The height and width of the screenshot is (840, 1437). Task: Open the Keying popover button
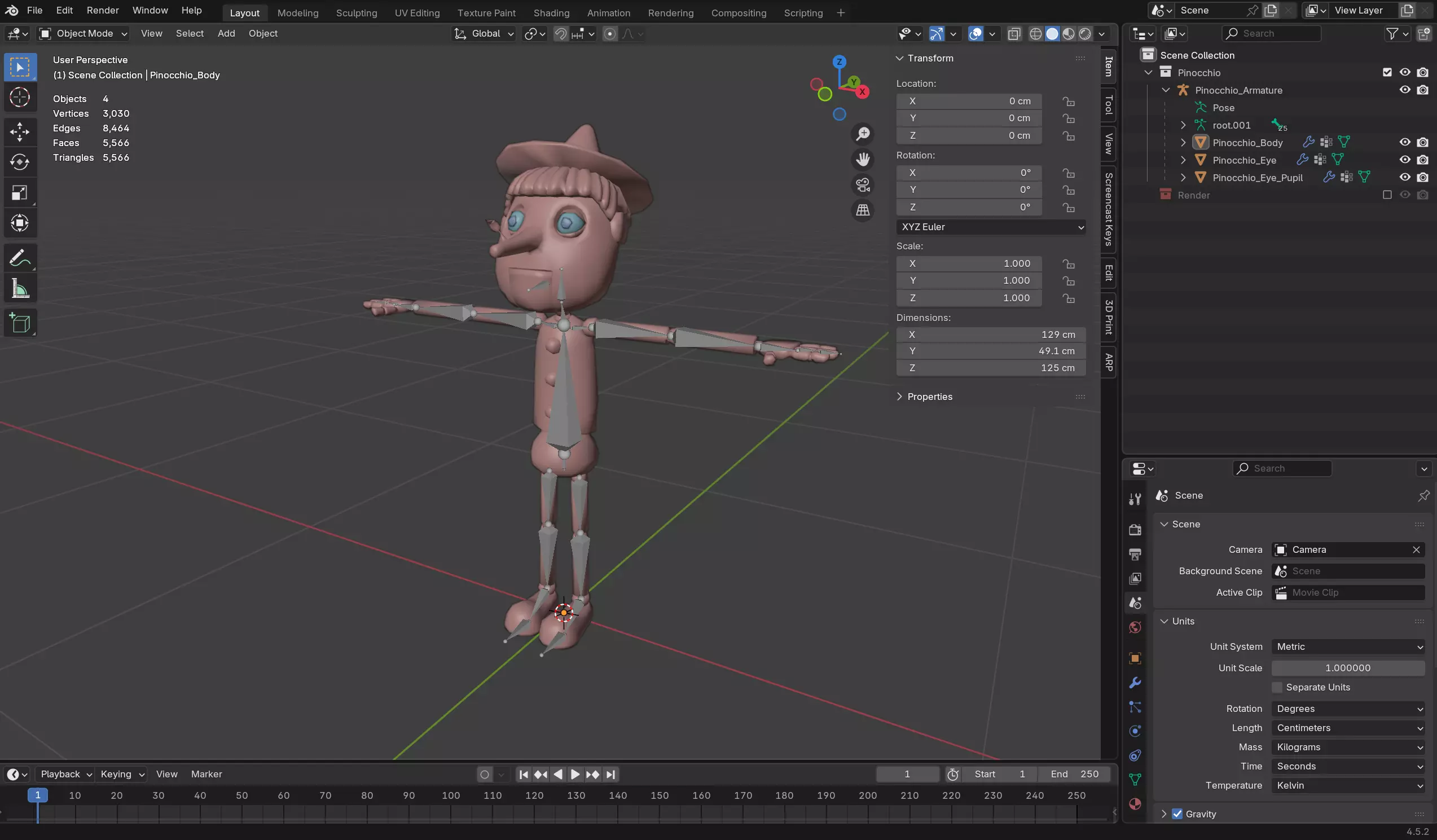(122, 774)
